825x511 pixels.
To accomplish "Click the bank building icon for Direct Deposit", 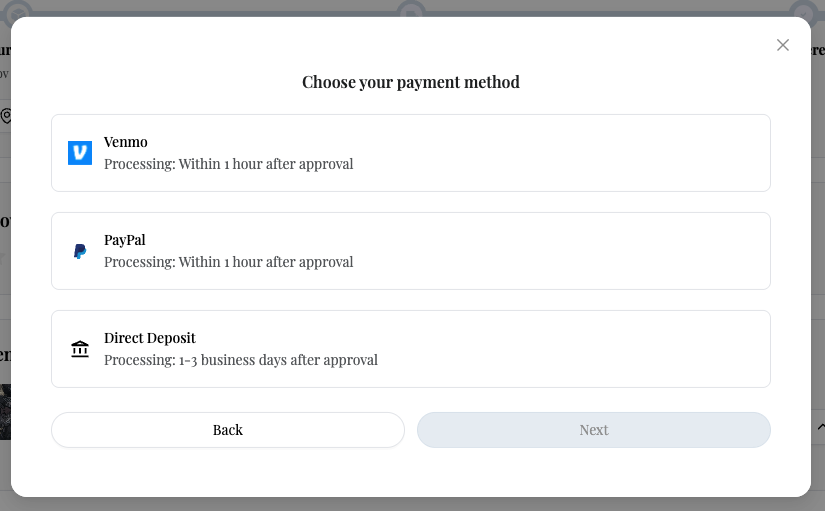I will 80,349.
